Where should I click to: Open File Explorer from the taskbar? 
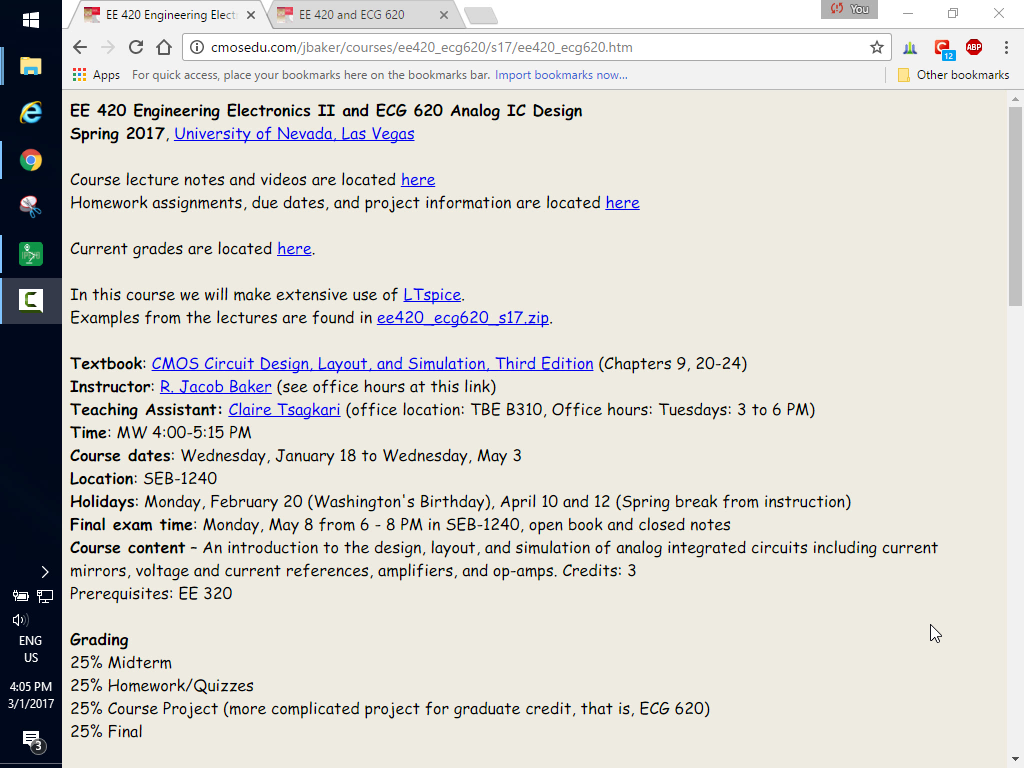[x=31, y=66]
